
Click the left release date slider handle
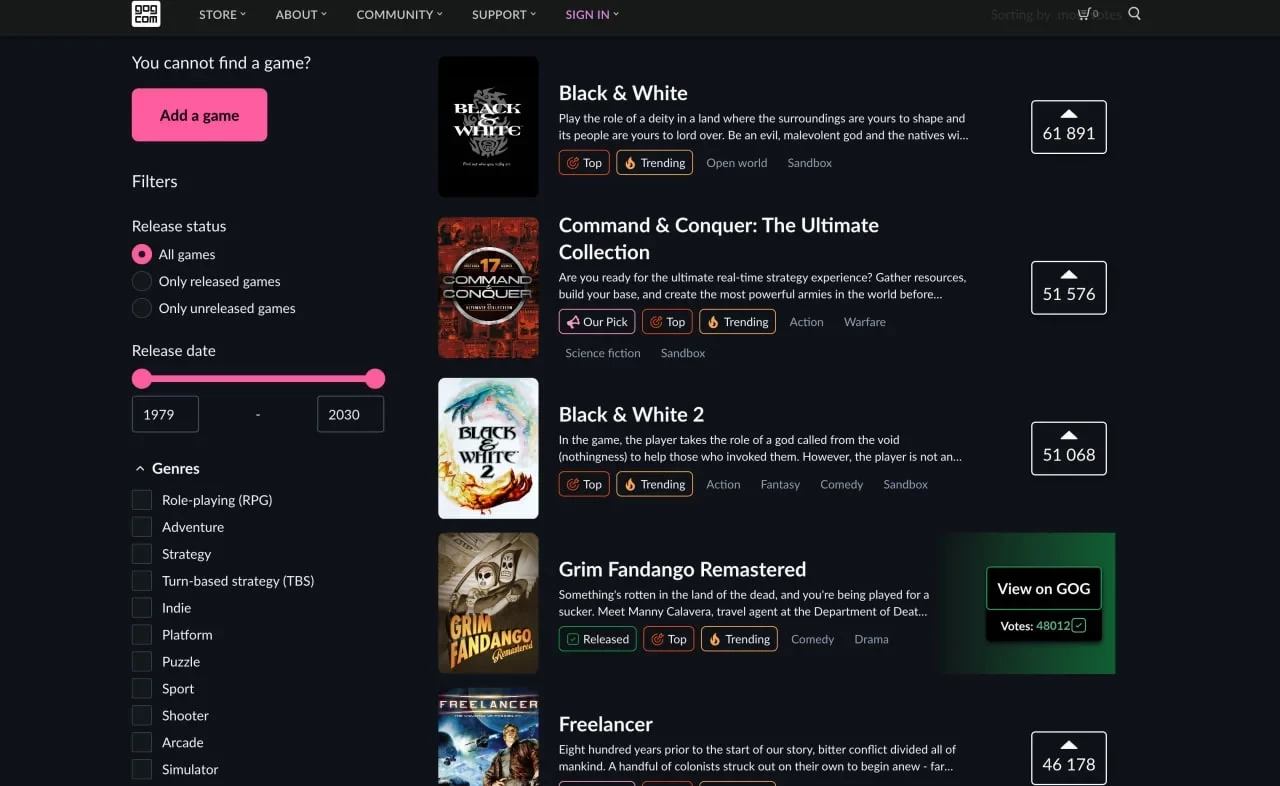point(142,378)
